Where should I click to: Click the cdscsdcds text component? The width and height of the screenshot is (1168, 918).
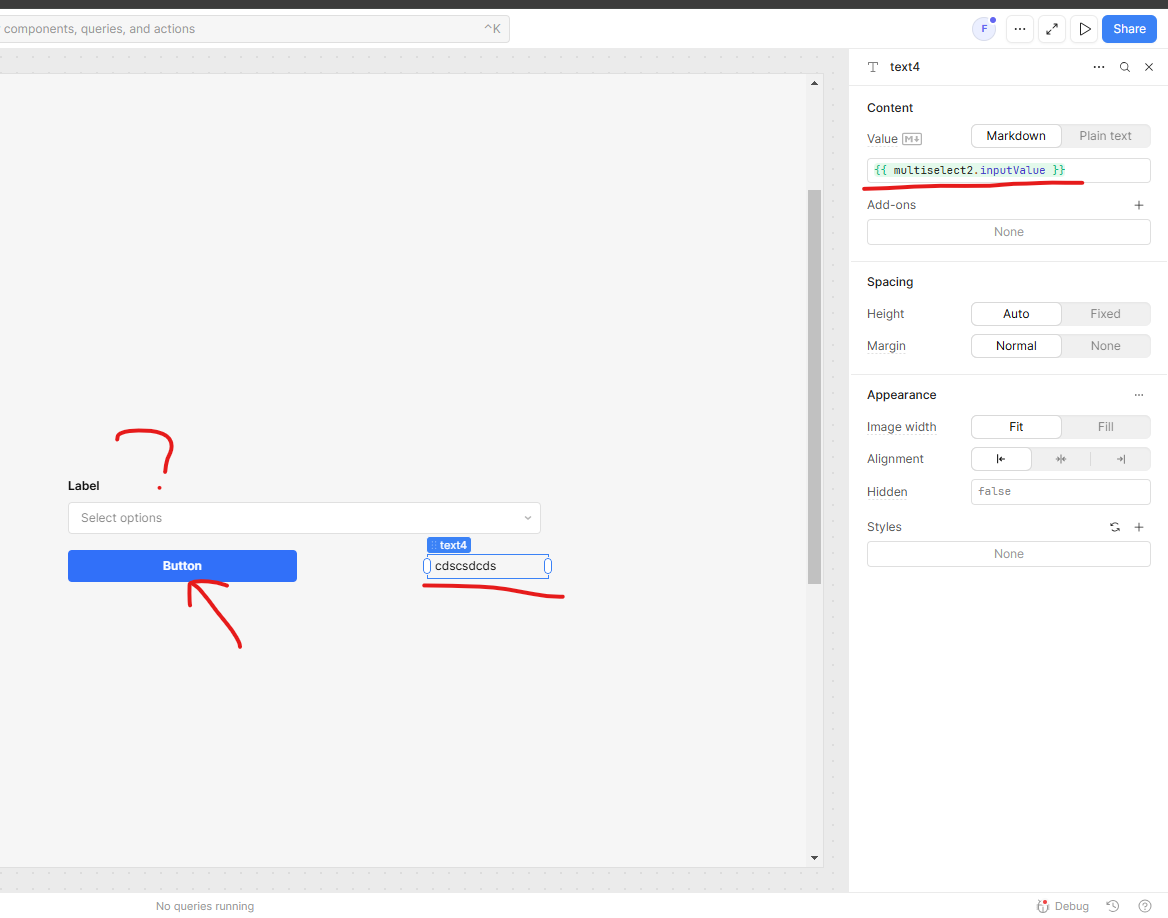[x=487, y=566]
